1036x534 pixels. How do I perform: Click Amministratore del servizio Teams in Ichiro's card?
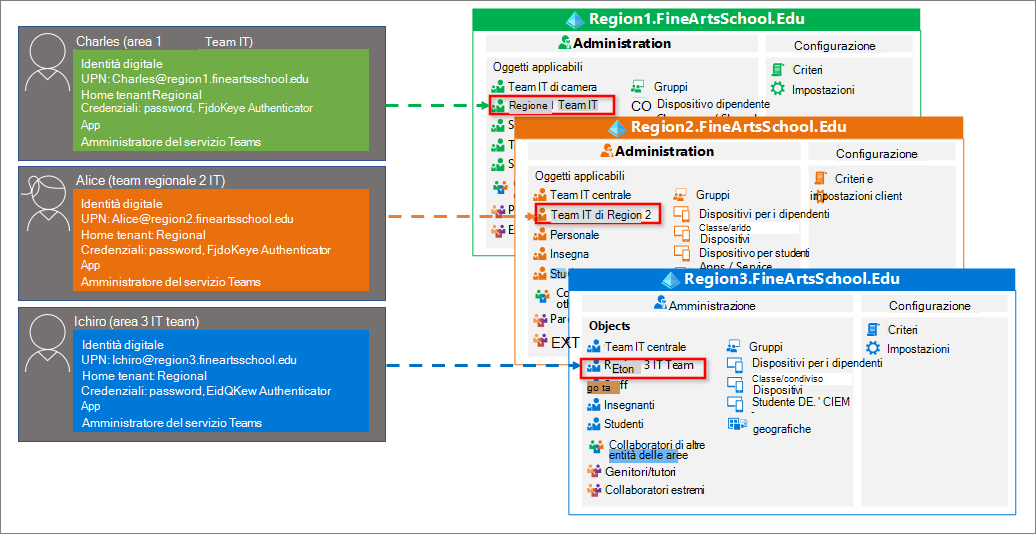point(172,422)
